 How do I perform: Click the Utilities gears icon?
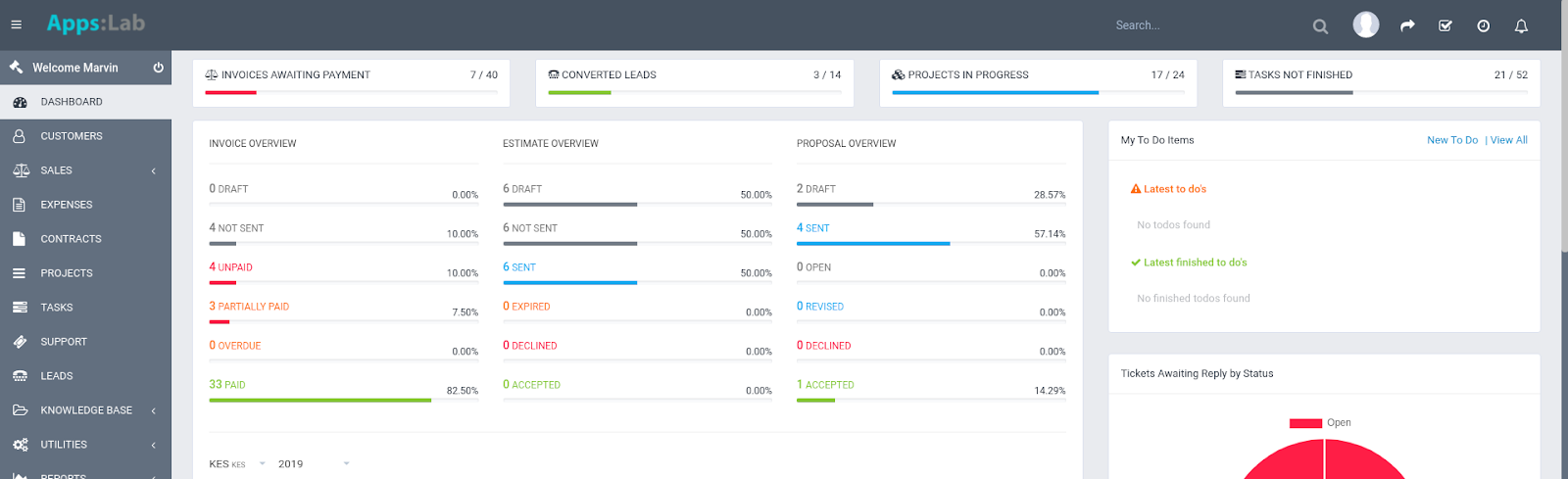tap(21, 445)
